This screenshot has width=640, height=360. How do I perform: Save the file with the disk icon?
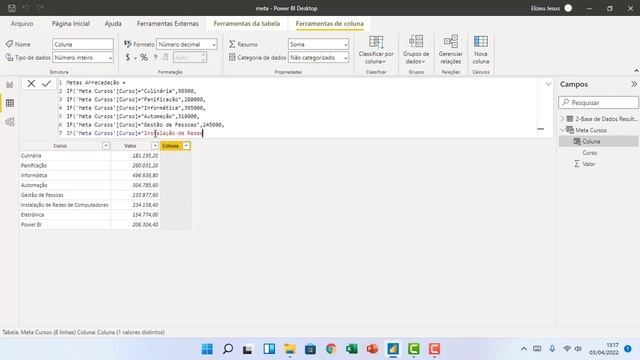click(12, 8)
